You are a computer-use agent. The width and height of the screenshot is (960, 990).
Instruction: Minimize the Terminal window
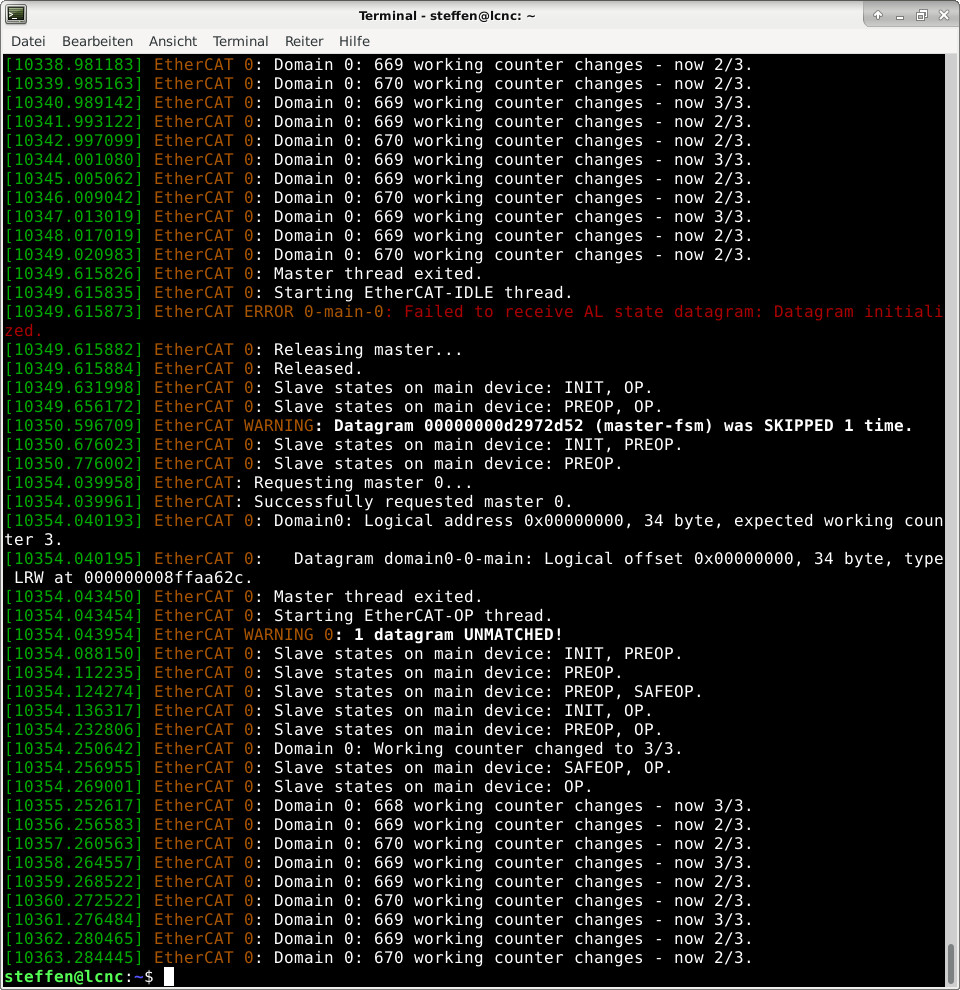coord(899,15)
